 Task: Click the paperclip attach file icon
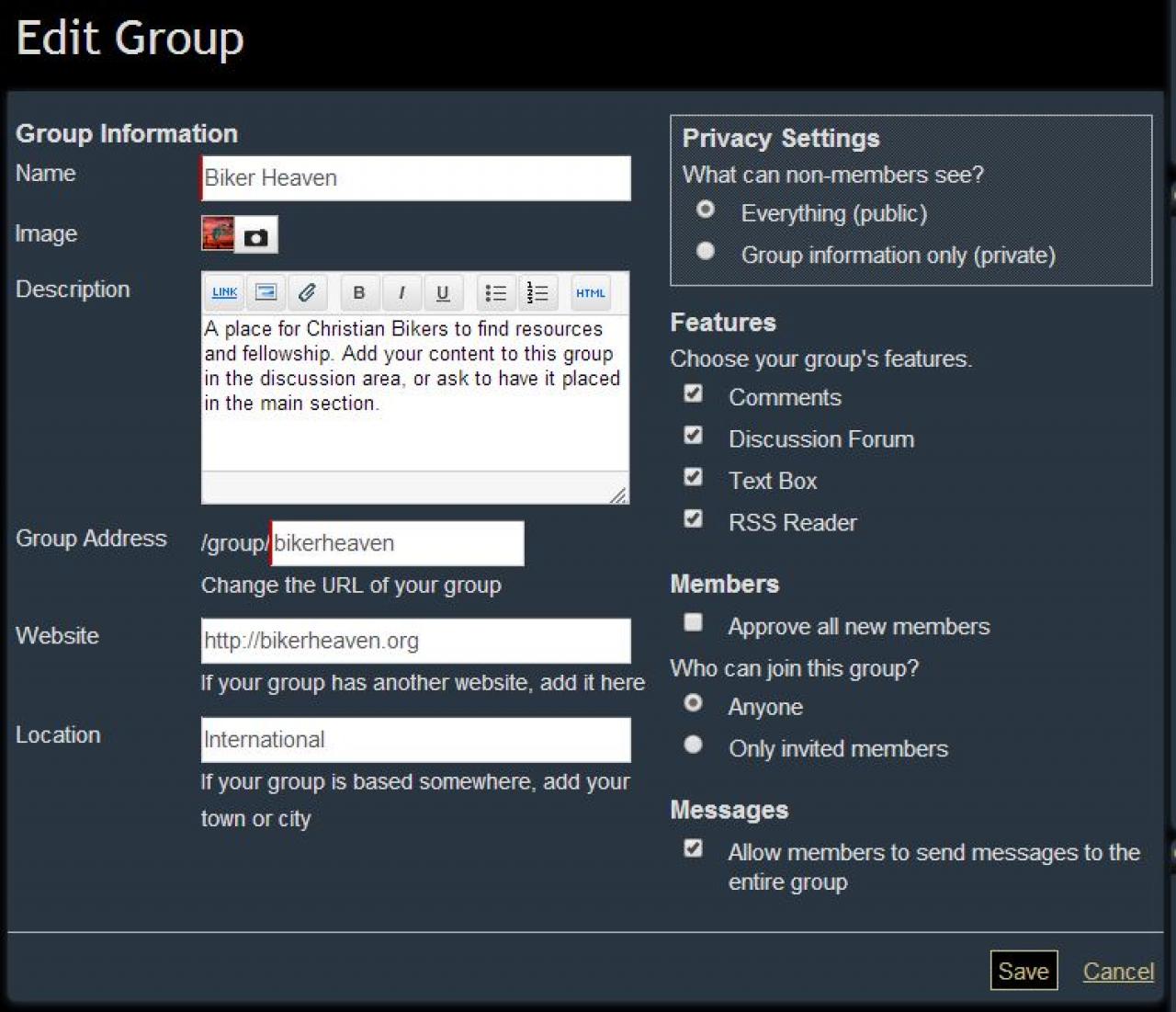click(307, 292)
